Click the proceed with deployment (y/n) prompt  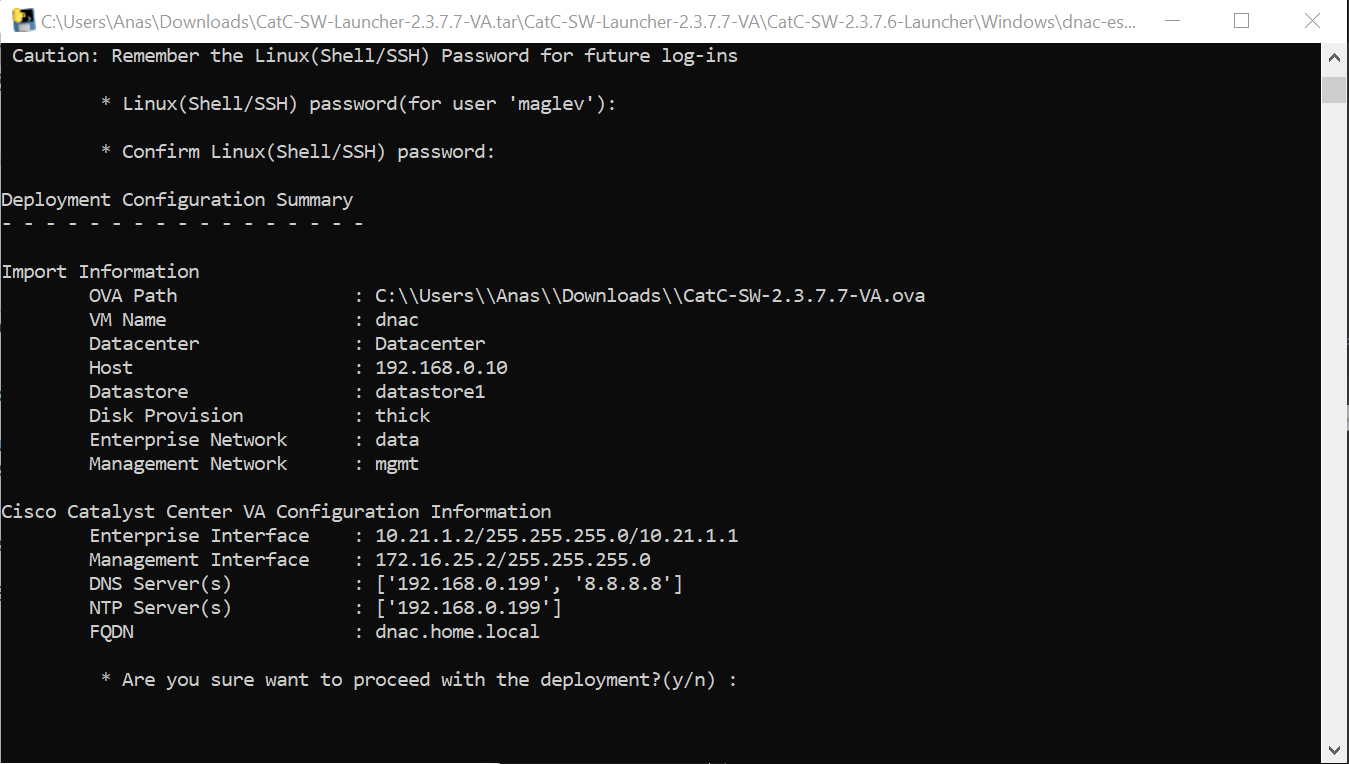(x=419, y=680)
